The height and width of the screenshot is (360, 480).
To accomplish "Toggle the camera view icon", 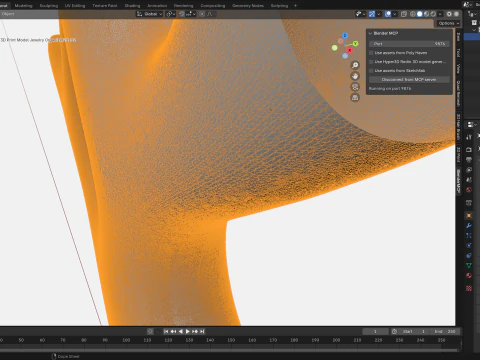I will tap(355, 87).
